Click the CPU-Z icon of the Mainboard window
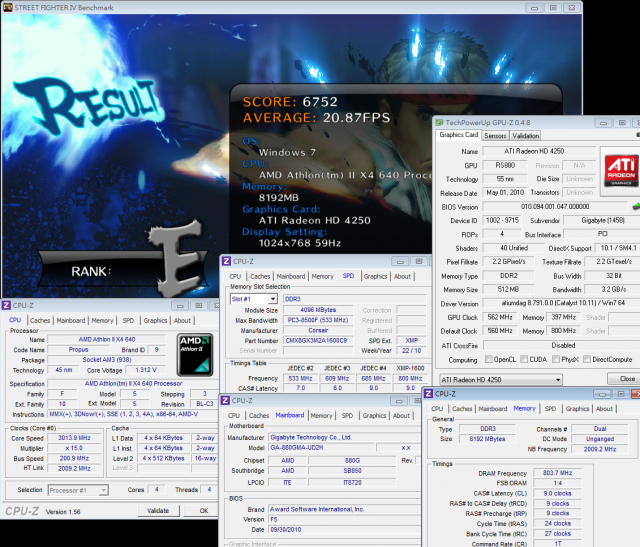 225,400
